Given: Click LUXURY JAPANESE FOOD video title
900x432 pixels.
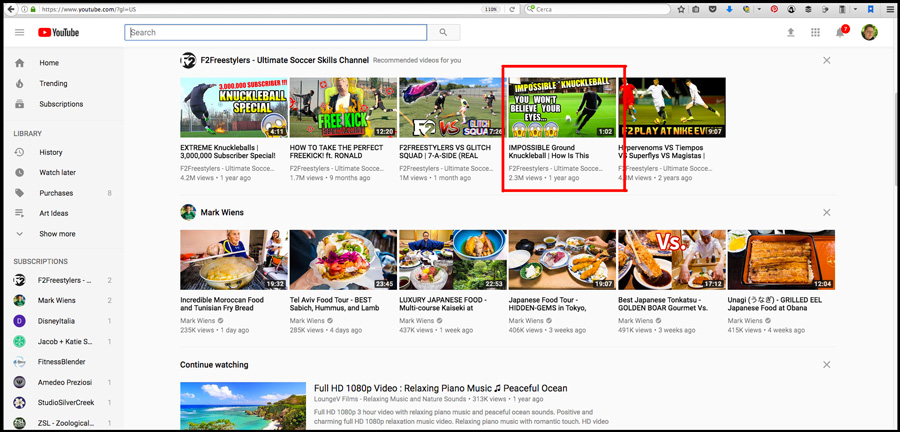Looking at the screenshot, I should (443, 304).
